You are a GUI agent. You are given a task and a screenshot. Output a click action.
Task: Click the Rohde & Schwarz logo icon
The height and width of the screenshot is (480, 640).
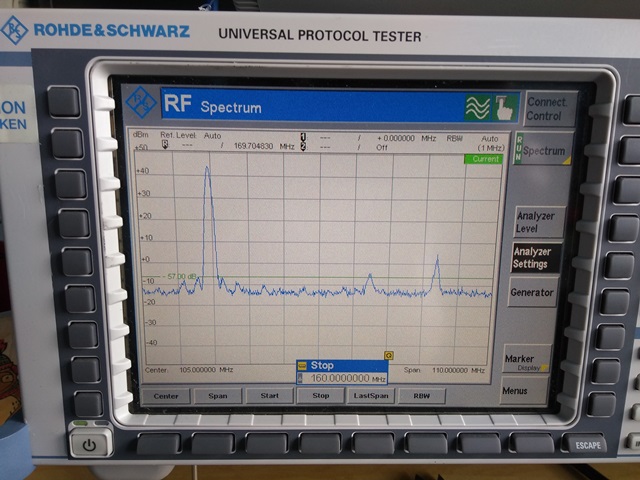pyautogui.click(x=15, y=30)
